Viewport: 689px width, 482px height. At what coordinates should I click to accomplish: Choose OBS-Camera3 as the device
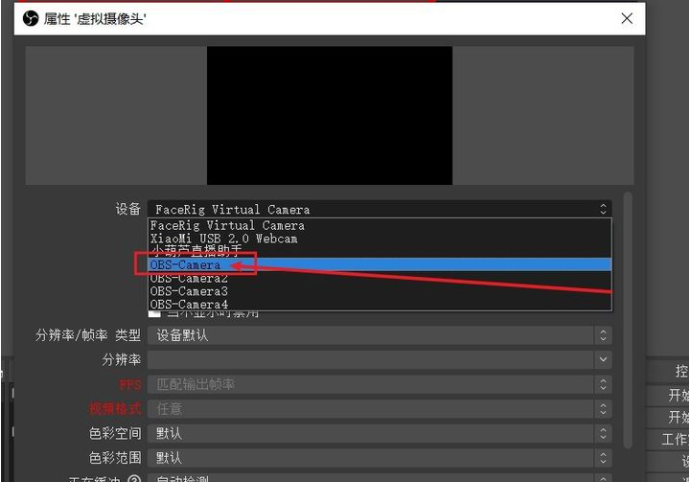coord(188,291)
